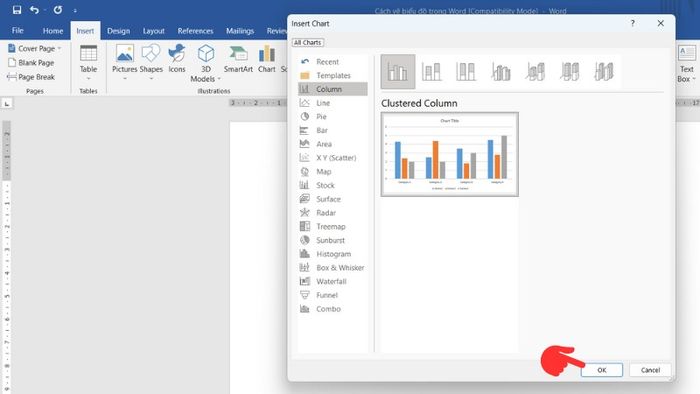The height and width of the screenshot is (394, 700).
Task: Insert a Page Break
Action: click(x=31, y=77)
